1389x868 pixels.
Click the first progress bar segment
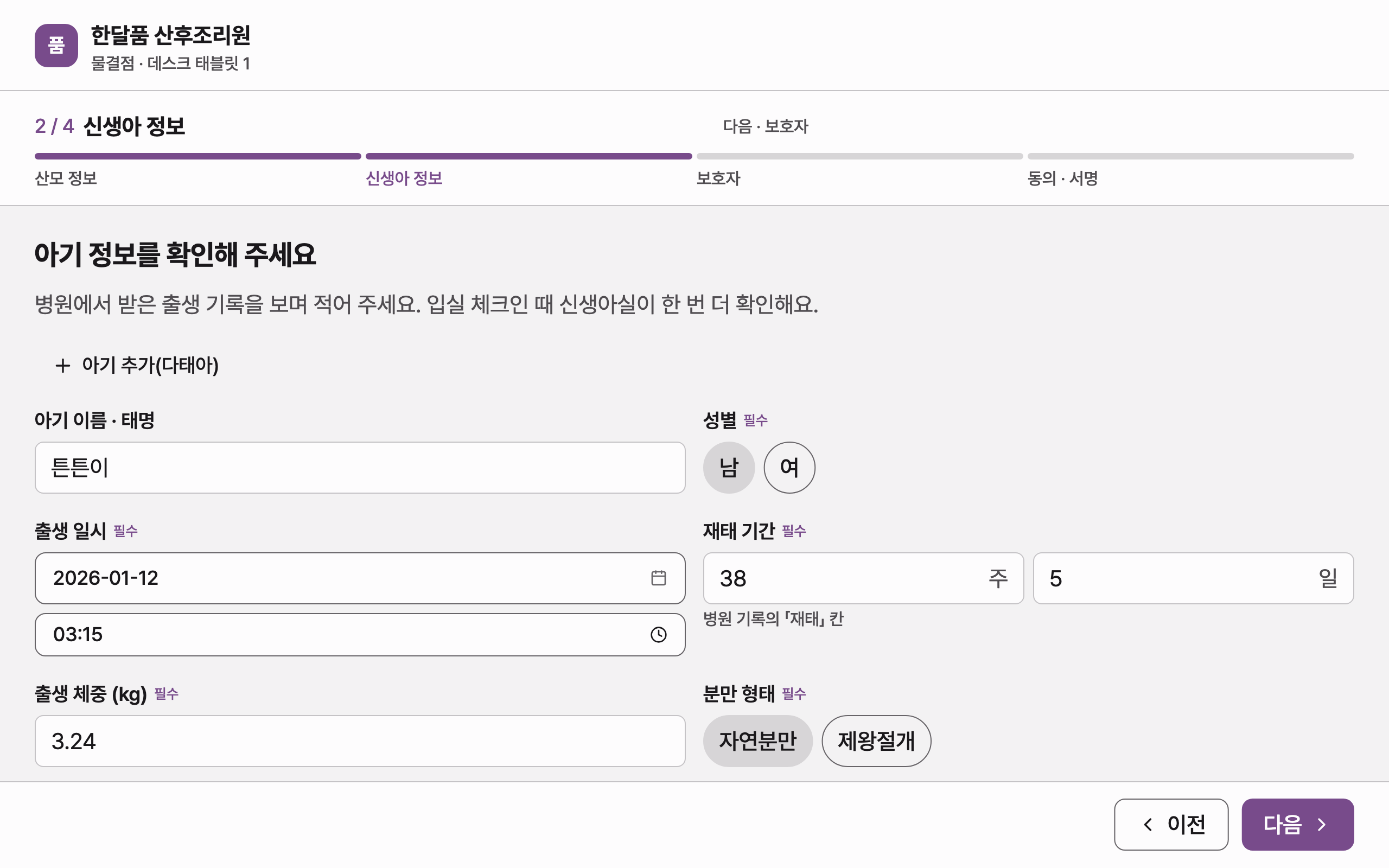(198, 156)
